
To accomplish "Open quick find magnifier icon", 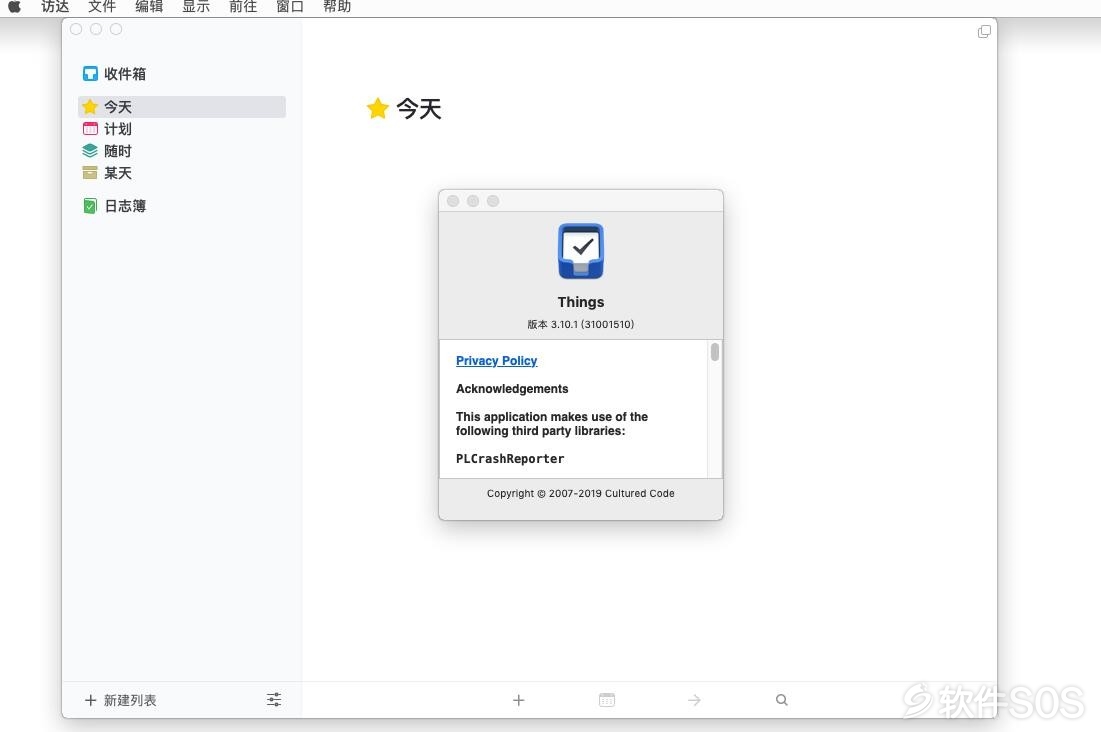I will [782, 700].
